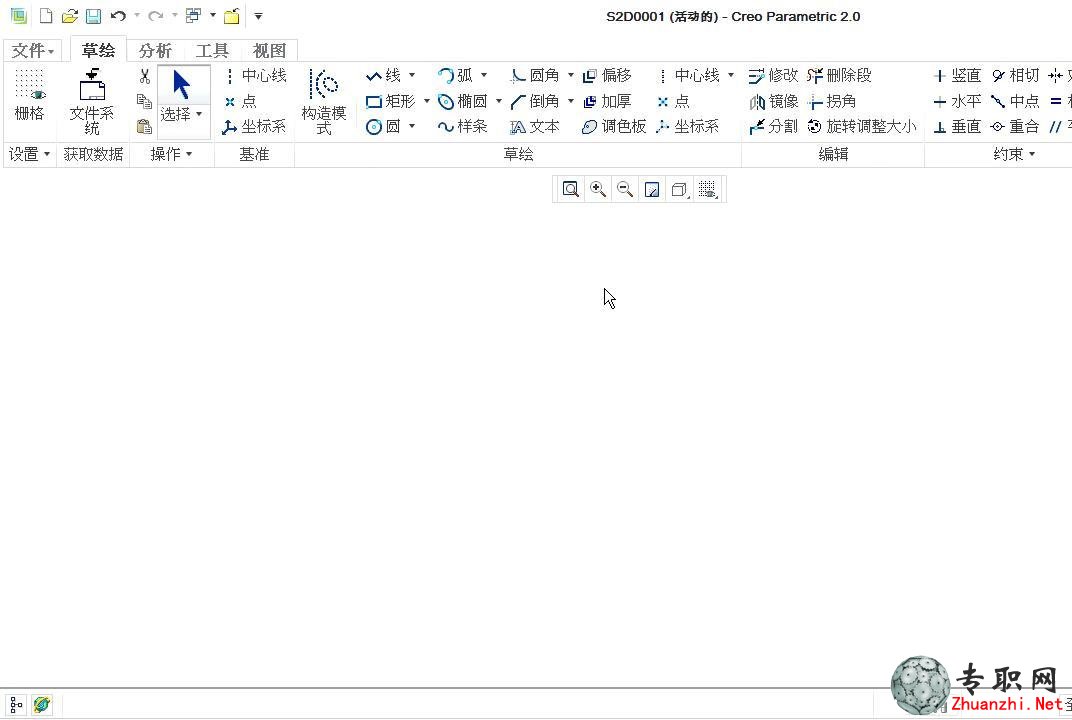Viewport: 1072px width, 720px height.
Task: Click the 栅格 grid settings button
Action: tap(29, 95)
